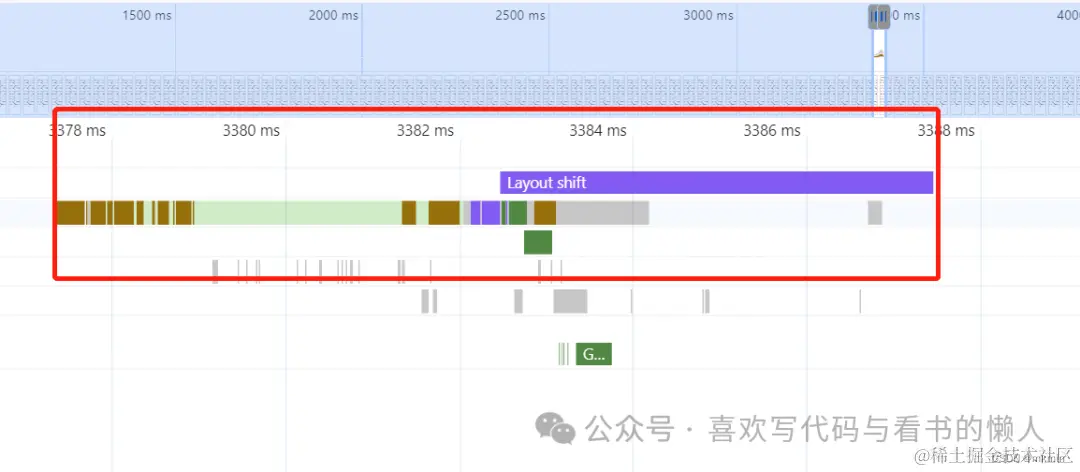
Task: Select the purple block in the main track
Action: point(490,213)
